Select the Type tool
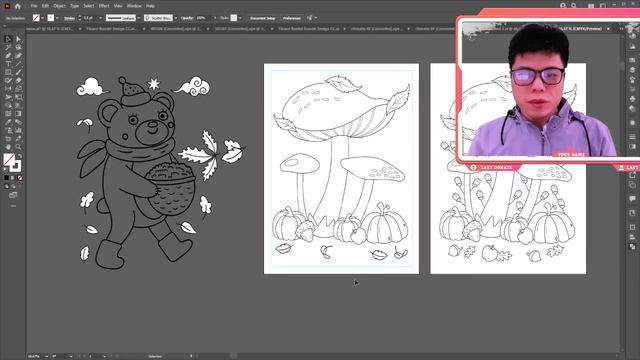Image resolution: width=640 pixels, height=360 pixels. (x=8, y=64)
